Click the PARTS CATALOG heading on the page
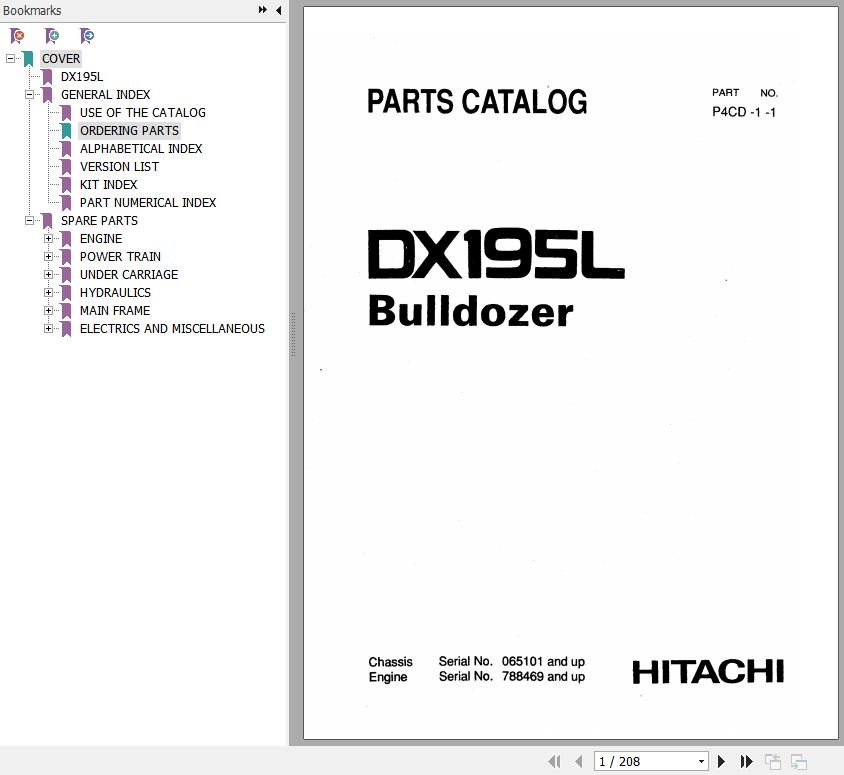The image size is (844, 775). click(477, 101)
